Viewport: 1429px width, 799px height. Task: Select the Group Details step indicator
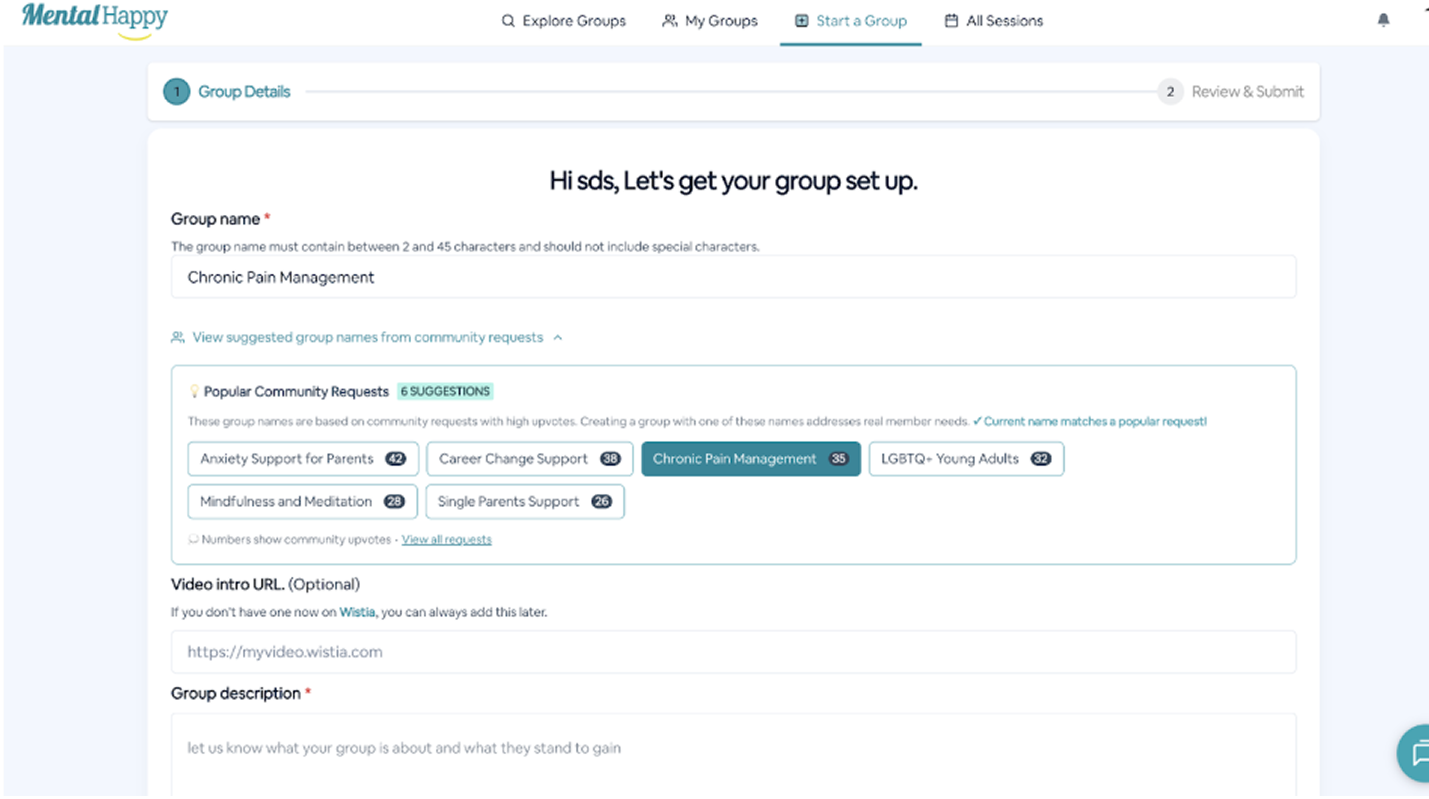[176, 91]
